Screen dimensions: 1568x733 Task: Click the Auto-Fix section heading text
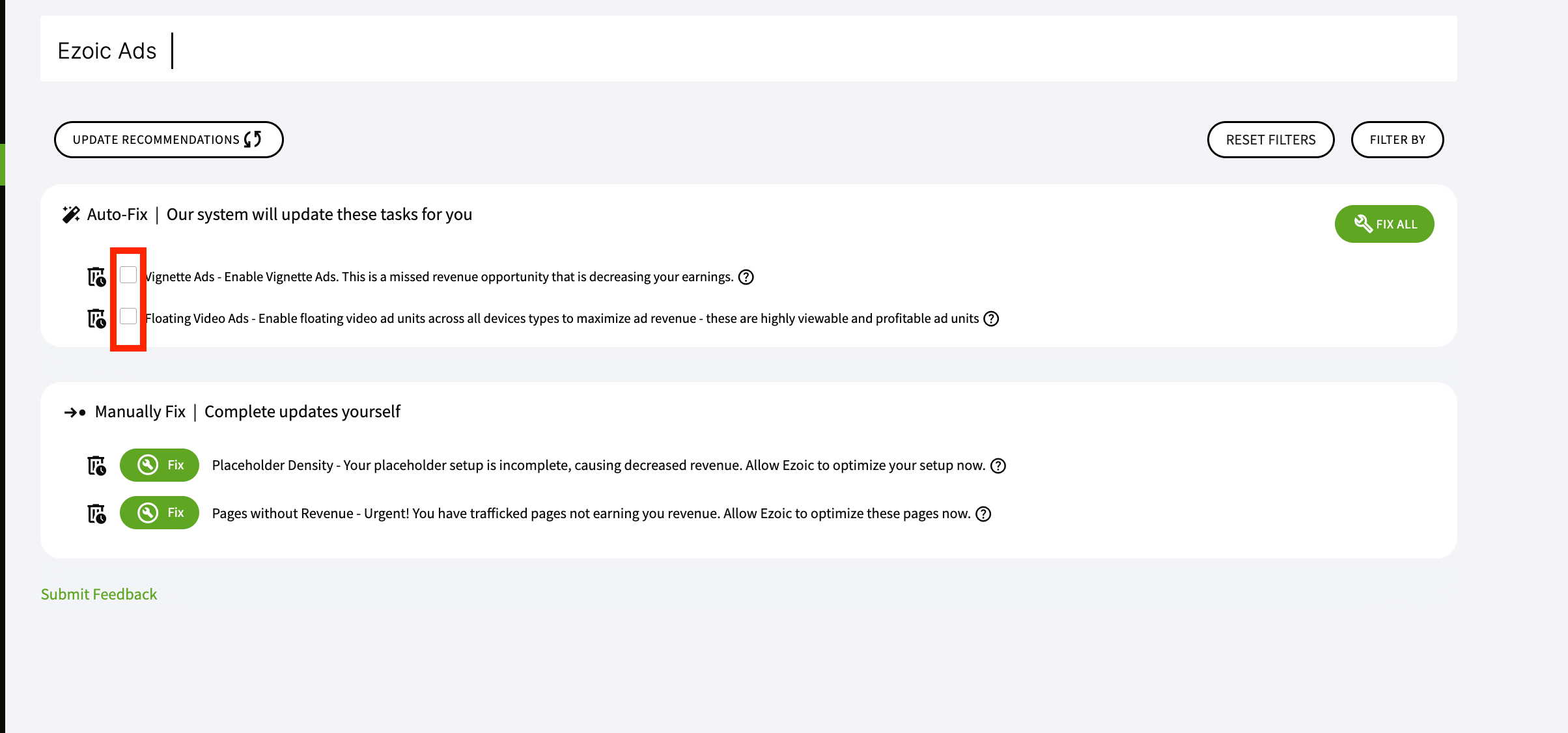[x=279, y=214]
